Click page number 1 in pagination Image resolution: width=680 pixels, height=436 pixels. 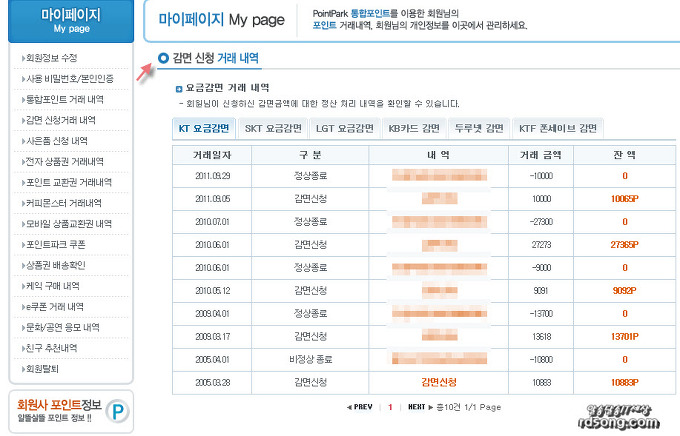(x=390, y=407)
